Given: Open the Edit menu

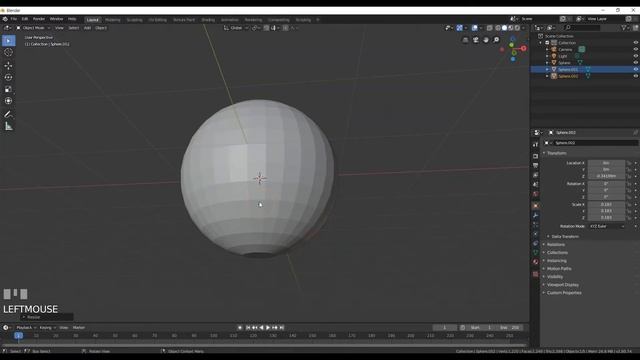Looking at the screenshot, I should [x=25, y=19].
